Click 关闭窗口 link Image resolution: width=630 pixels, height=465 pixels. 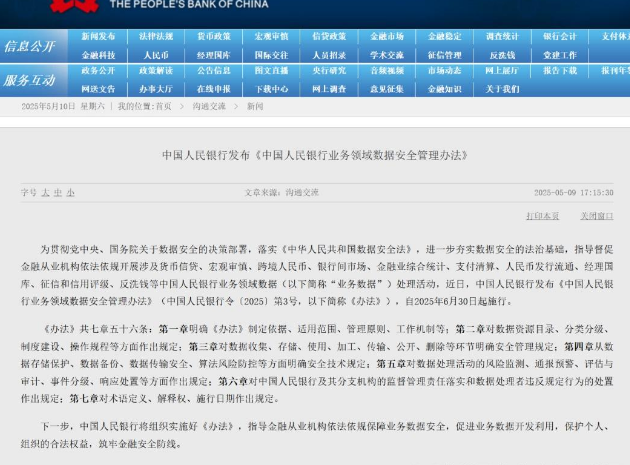click(x=597, y=216)
